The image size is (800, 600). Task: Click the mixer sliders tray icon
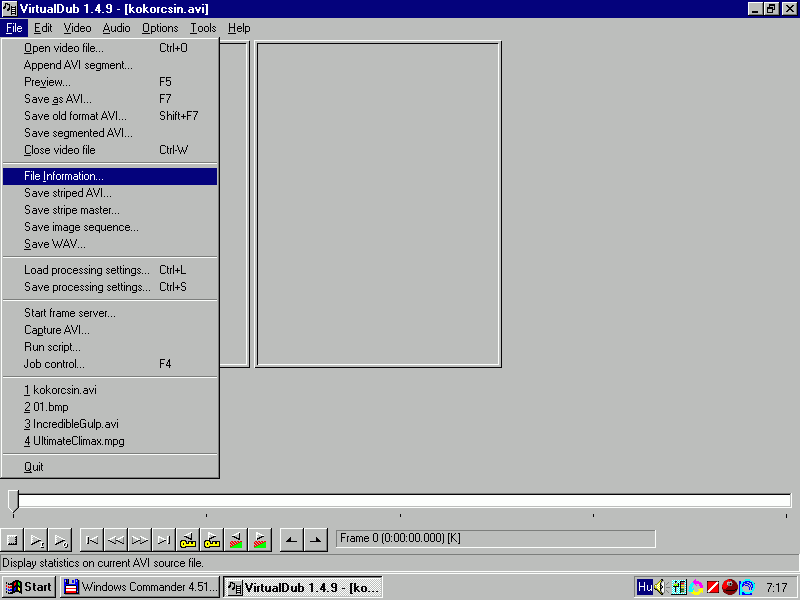click(679, 587)
